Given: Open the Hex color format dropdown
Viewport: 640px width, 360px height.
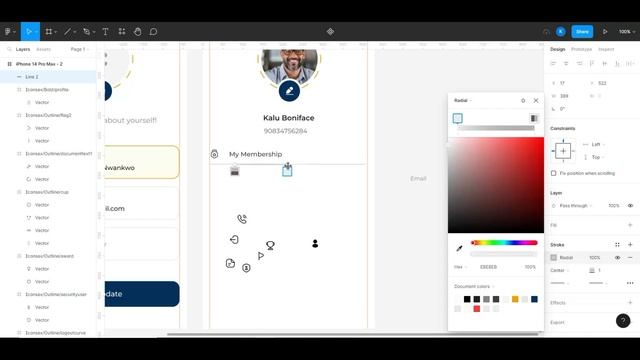Looking at the screenshot, I should (x=460, y=267).
